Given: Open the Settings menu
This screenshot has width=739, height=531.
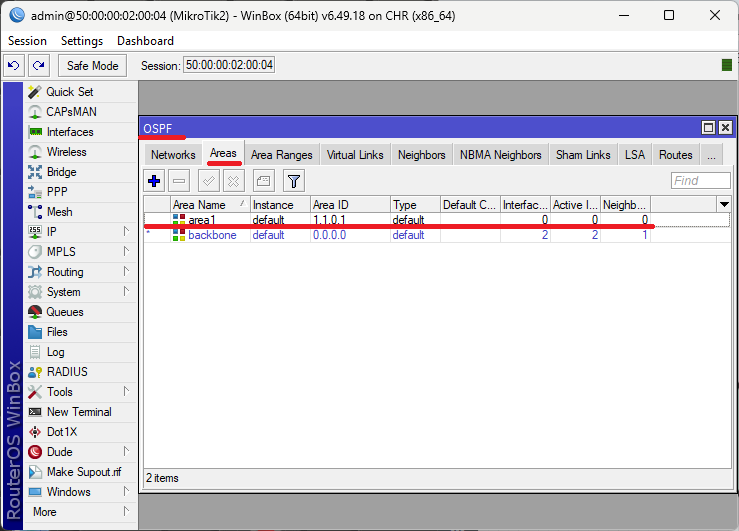Looking at the screenshot, I should pyautogui.click(x=81, y=41).
